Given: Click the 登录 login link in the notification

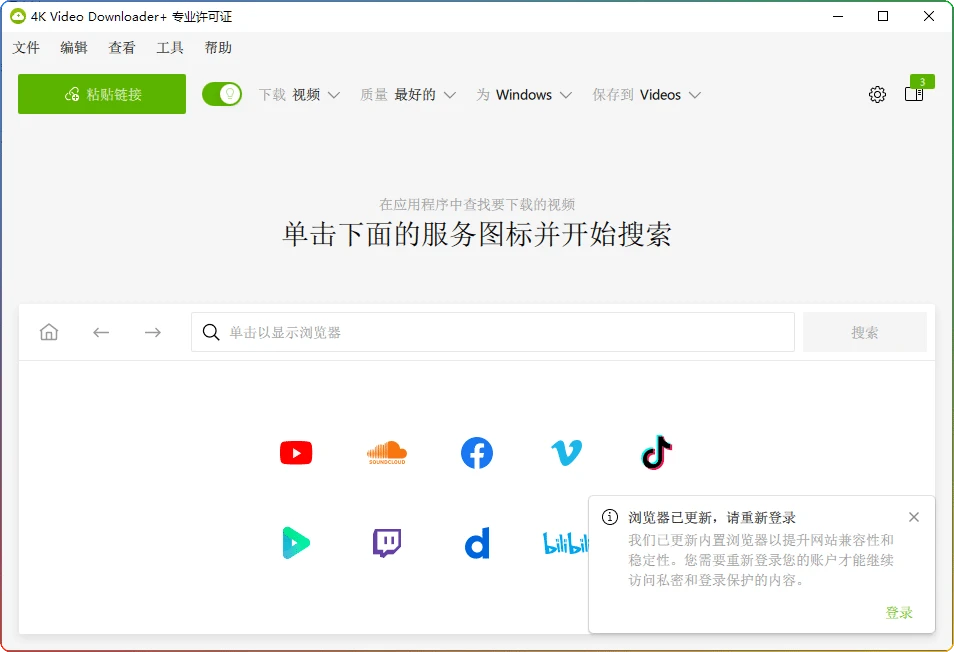Looking at the screenshot, I should (x=899, y=612).
